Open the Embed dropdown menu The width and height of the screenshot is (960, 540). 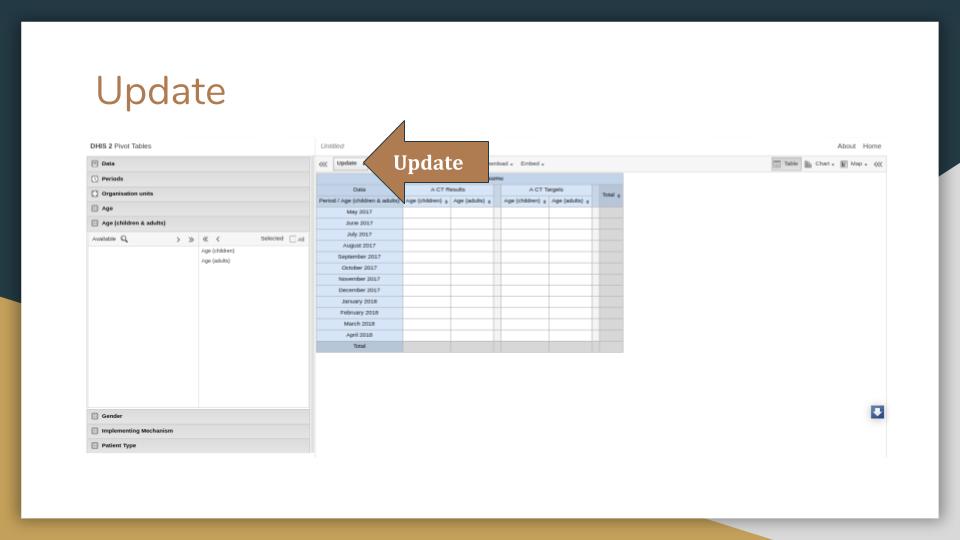(532, 164)
